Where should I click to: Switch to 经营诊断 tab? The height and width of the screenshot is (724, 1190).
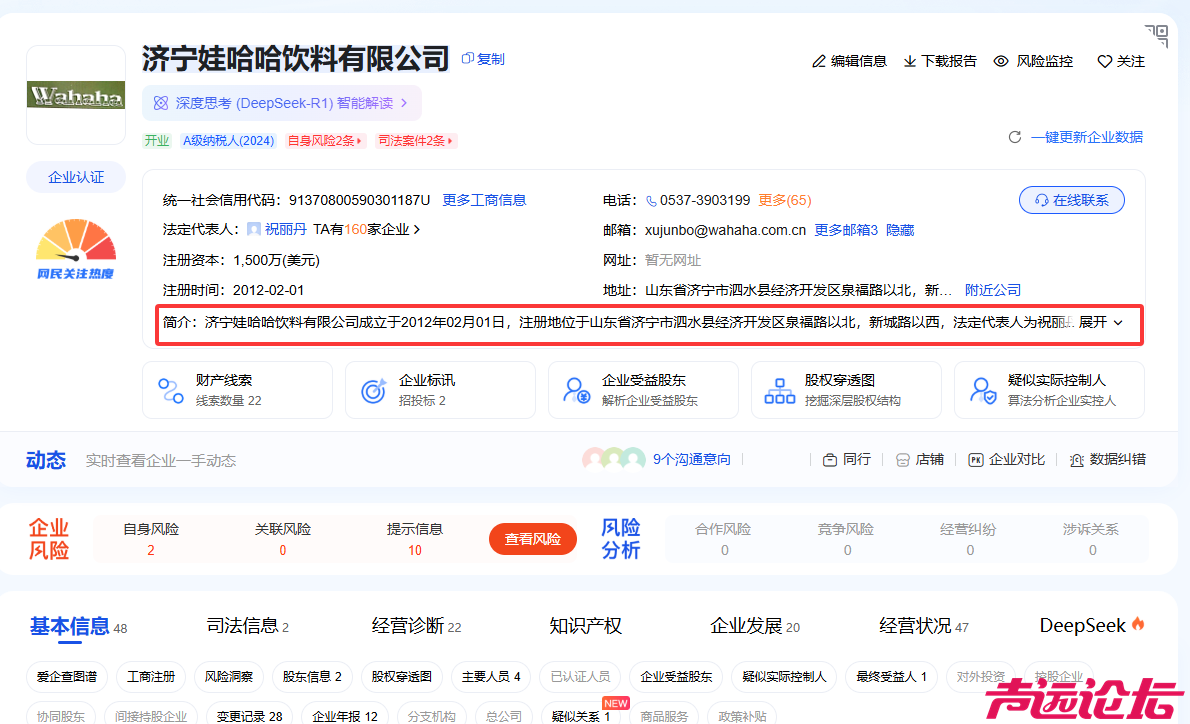pyautogui.click(x=416, y=626)
